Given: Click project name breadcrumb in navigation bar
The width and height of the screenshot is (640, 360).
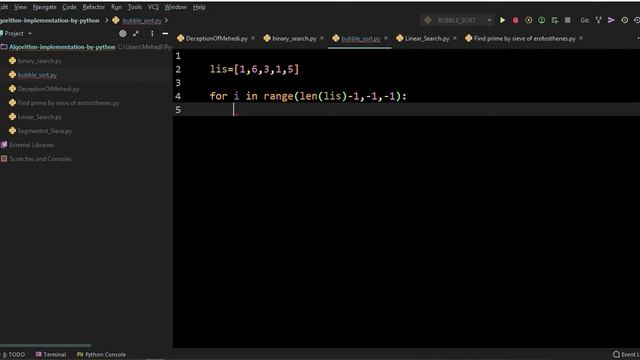Looking at the screenshot, I should (x=50, y=20).
